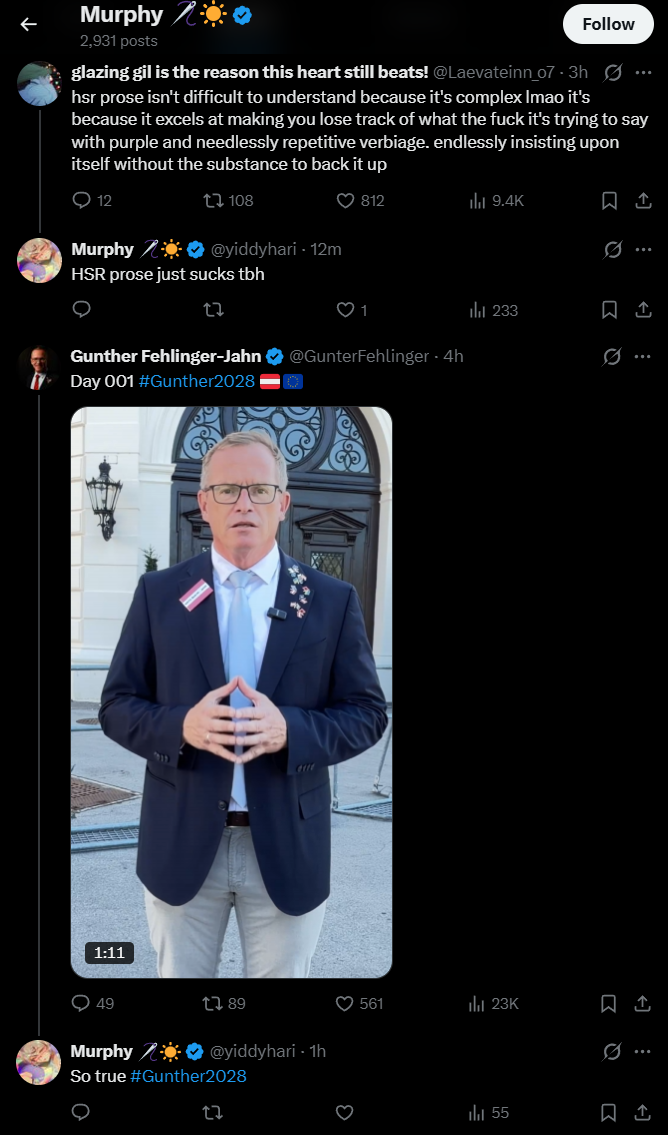Play the 1:11 video of Gunther
Screen dimensions: 668x1135
coord(232,692)
